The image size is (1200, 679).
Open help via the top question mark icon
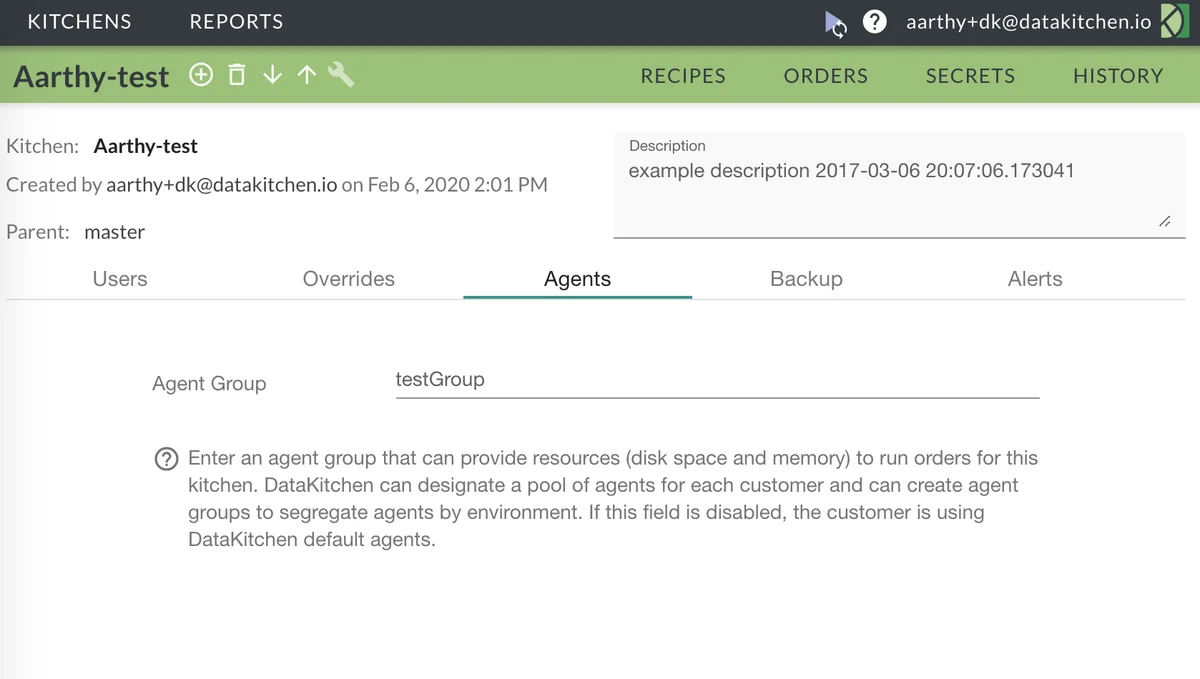click(875, 22)
